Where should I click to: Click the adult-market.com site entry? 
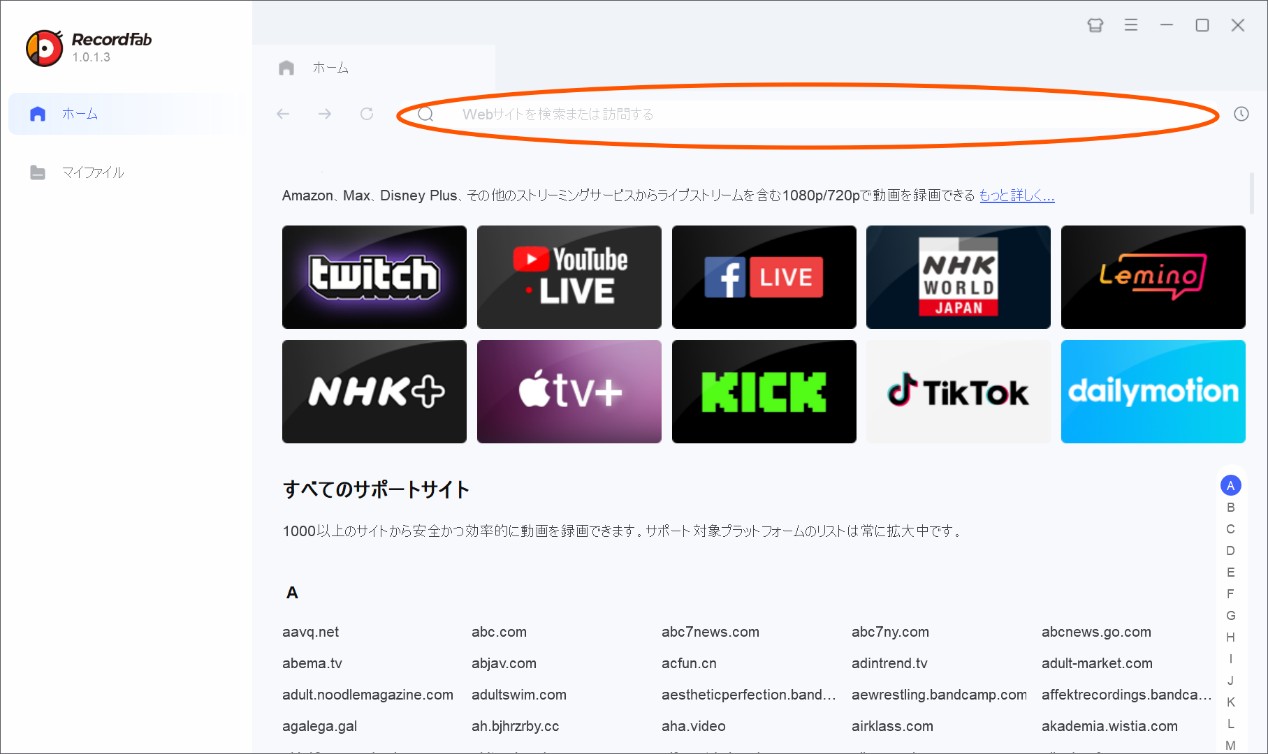[x=1097, y=663]
